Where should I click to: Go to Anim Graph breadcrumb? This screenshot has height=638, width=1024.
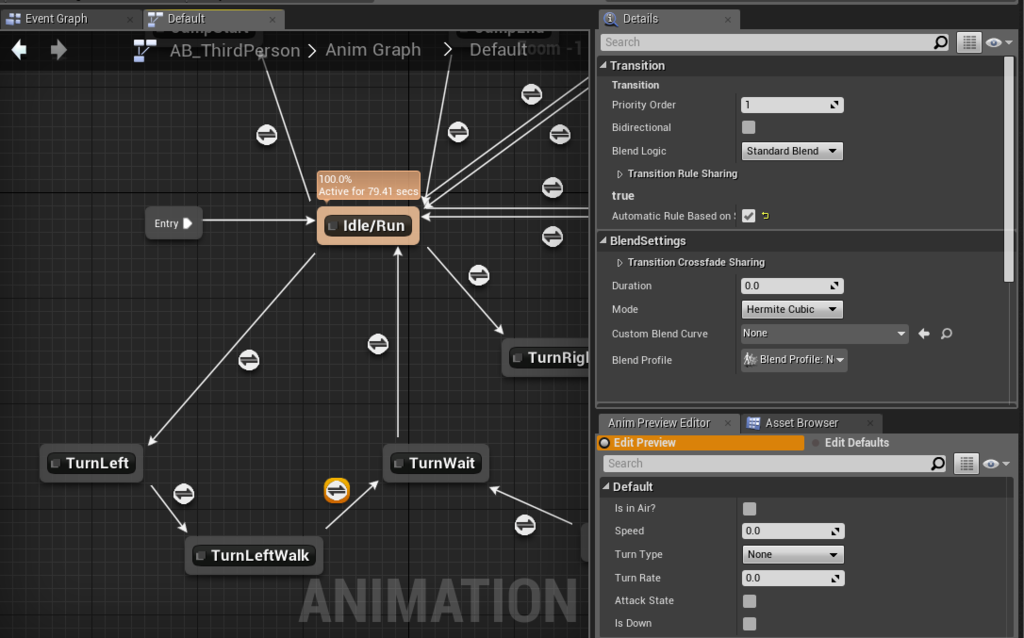click(x=373, y=50)
